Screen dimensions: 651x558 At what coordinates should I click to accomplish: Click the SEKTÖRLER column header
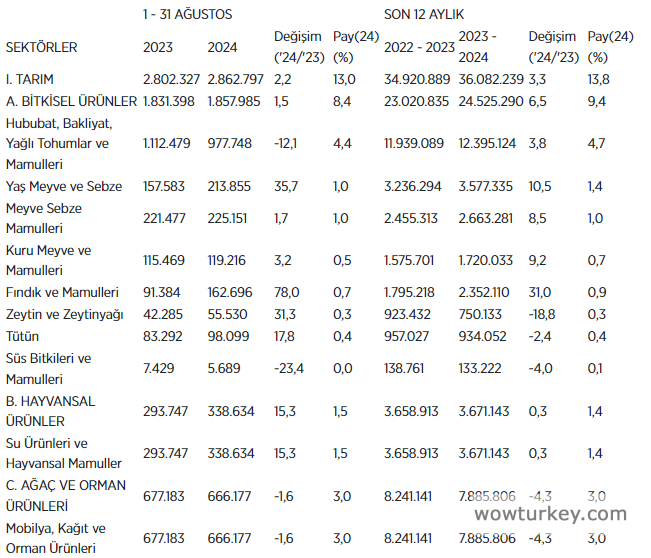41,47
